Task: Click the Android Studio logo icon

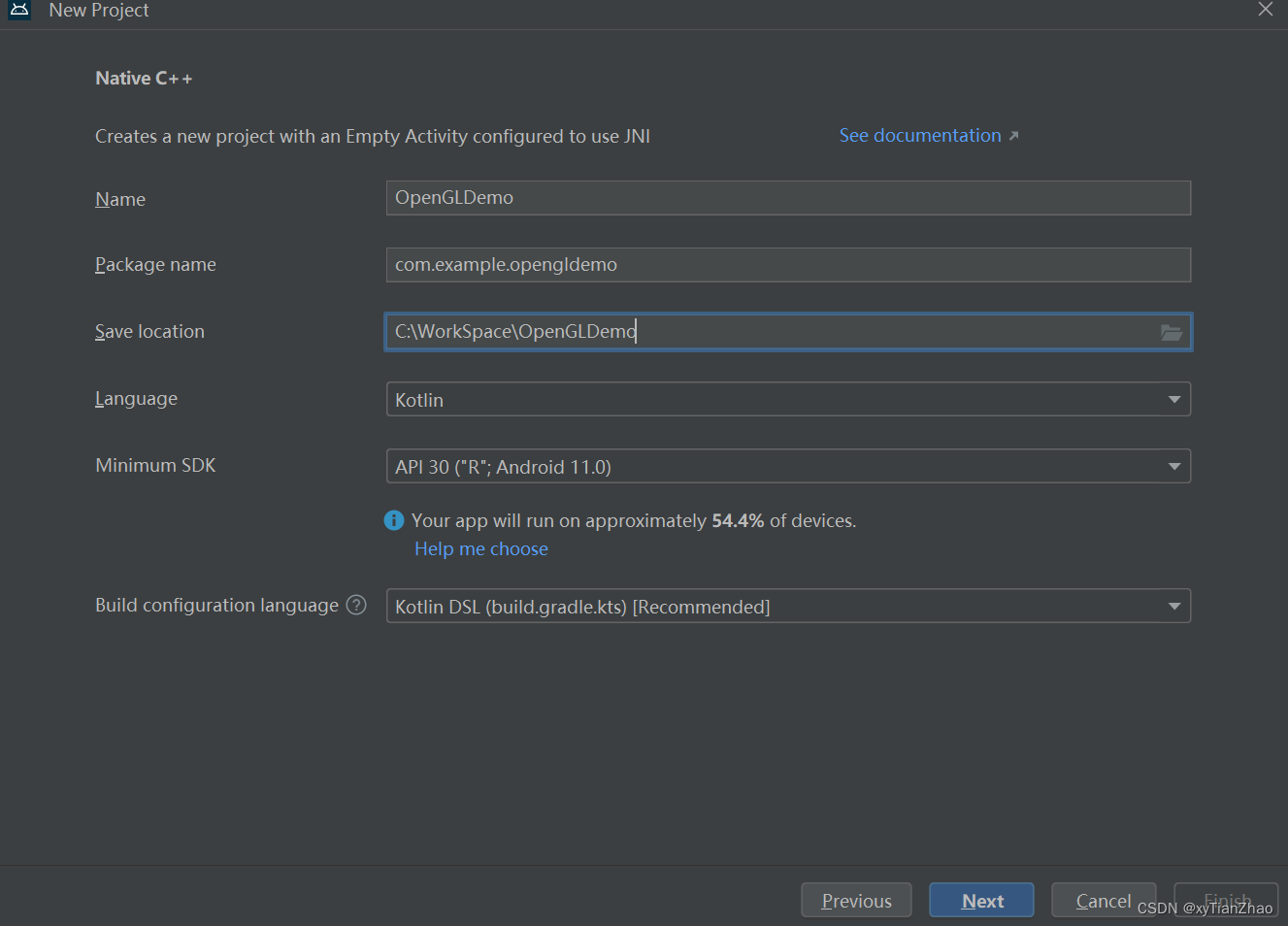Action: click(x=19, y=10)
